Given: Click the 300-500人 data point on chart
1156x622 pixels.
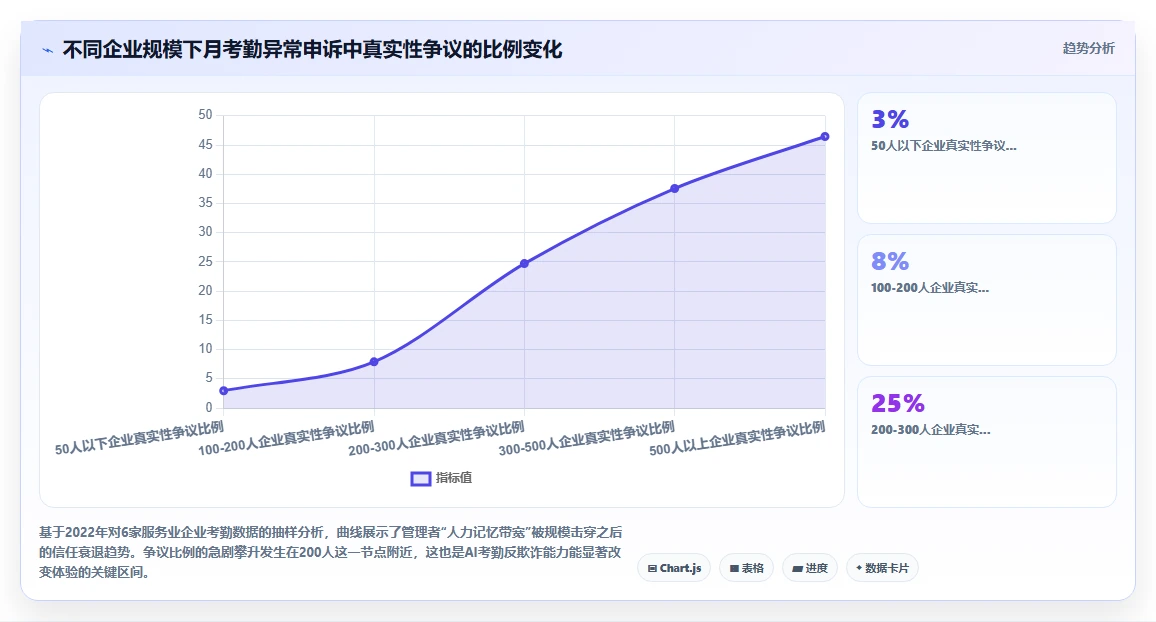Looking at the screenshot, I should pos(675,189).
